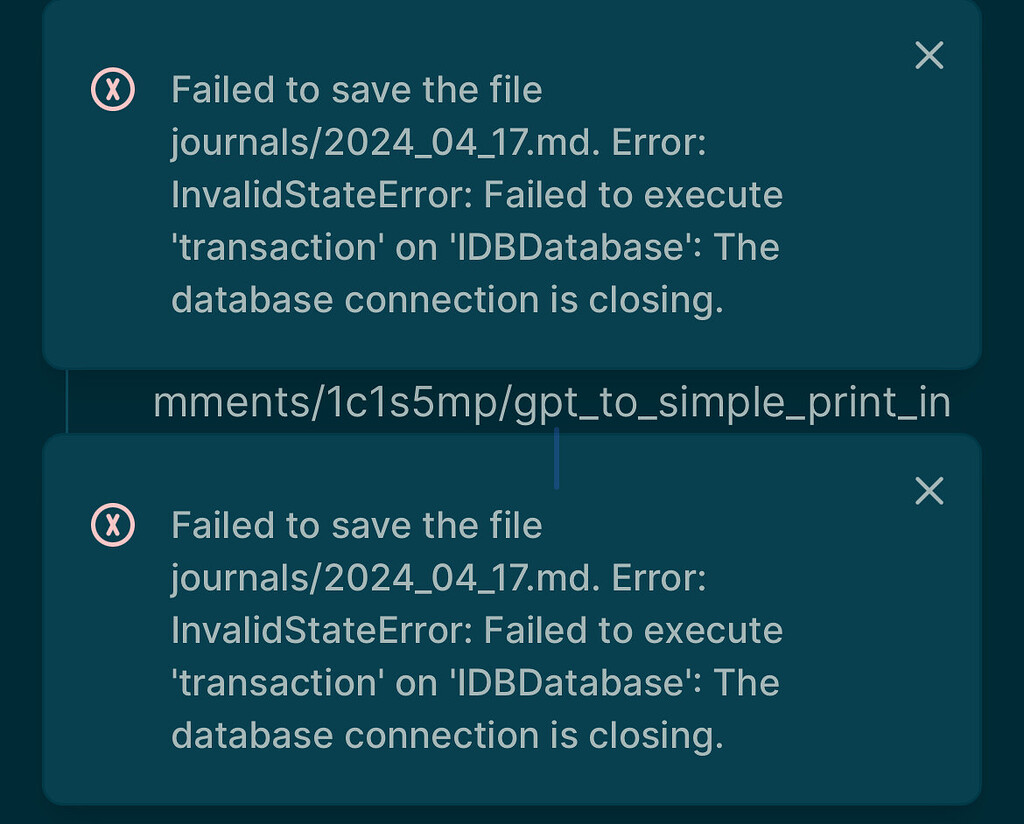Click the pink error indicator of upper toast
This screenshot has height=824, width=1024.
pyautogui.click(x=112, y=90)
